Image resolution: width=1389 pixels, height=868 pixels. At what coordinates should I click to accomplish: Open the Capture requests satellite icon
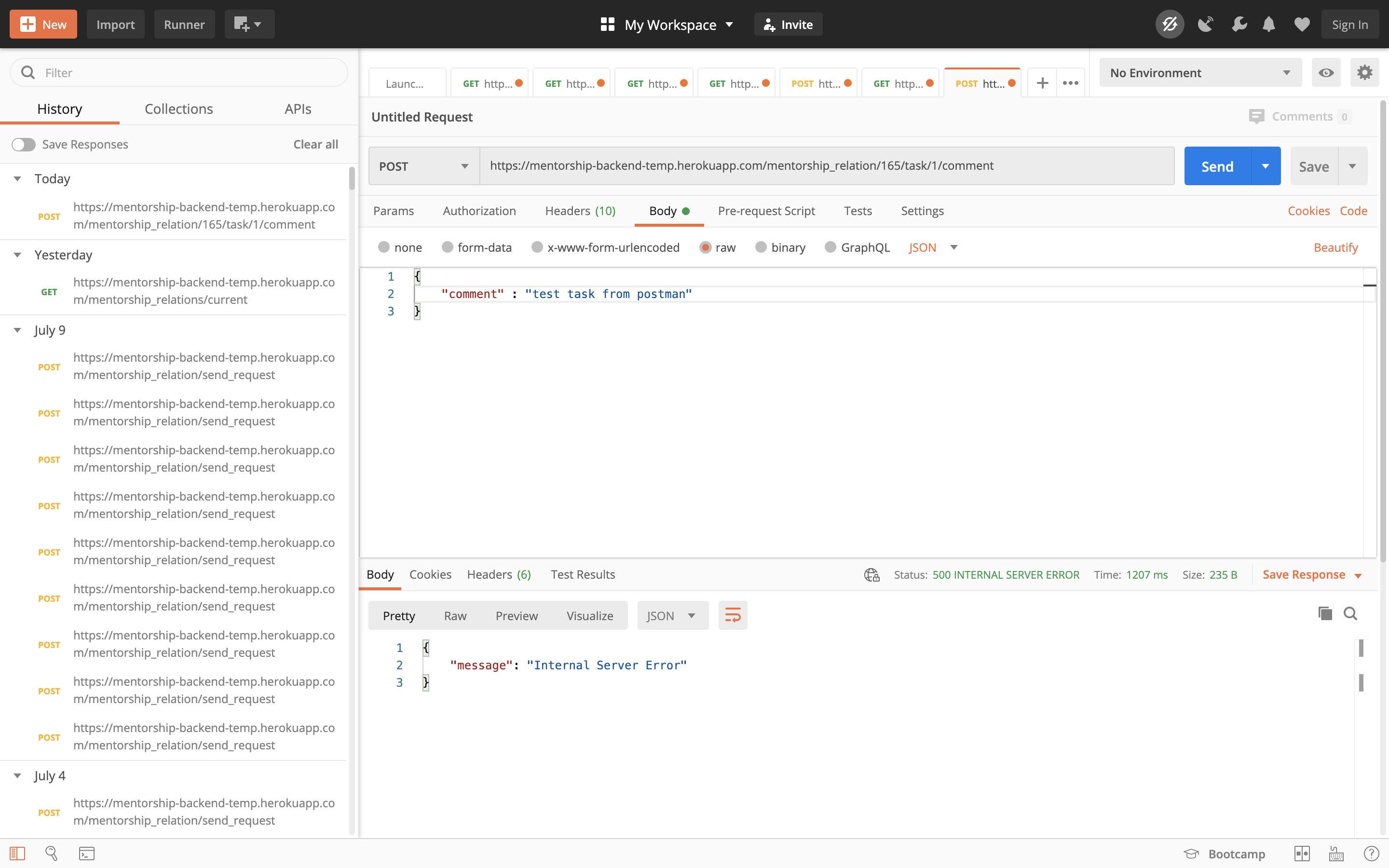(x=1205, y=24)
